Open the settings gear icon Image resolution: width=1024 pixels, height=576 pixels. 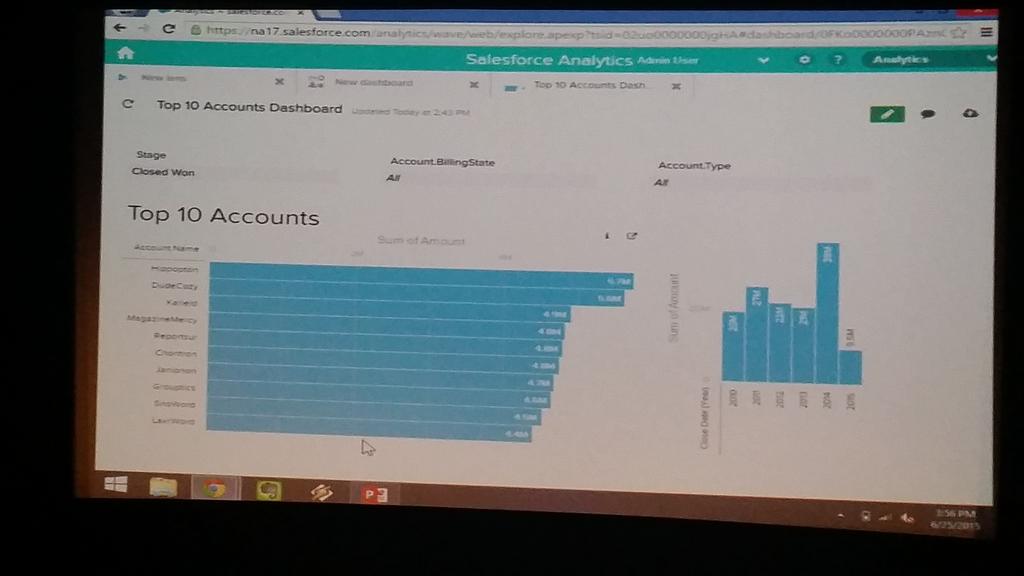[x=802, y=60]
